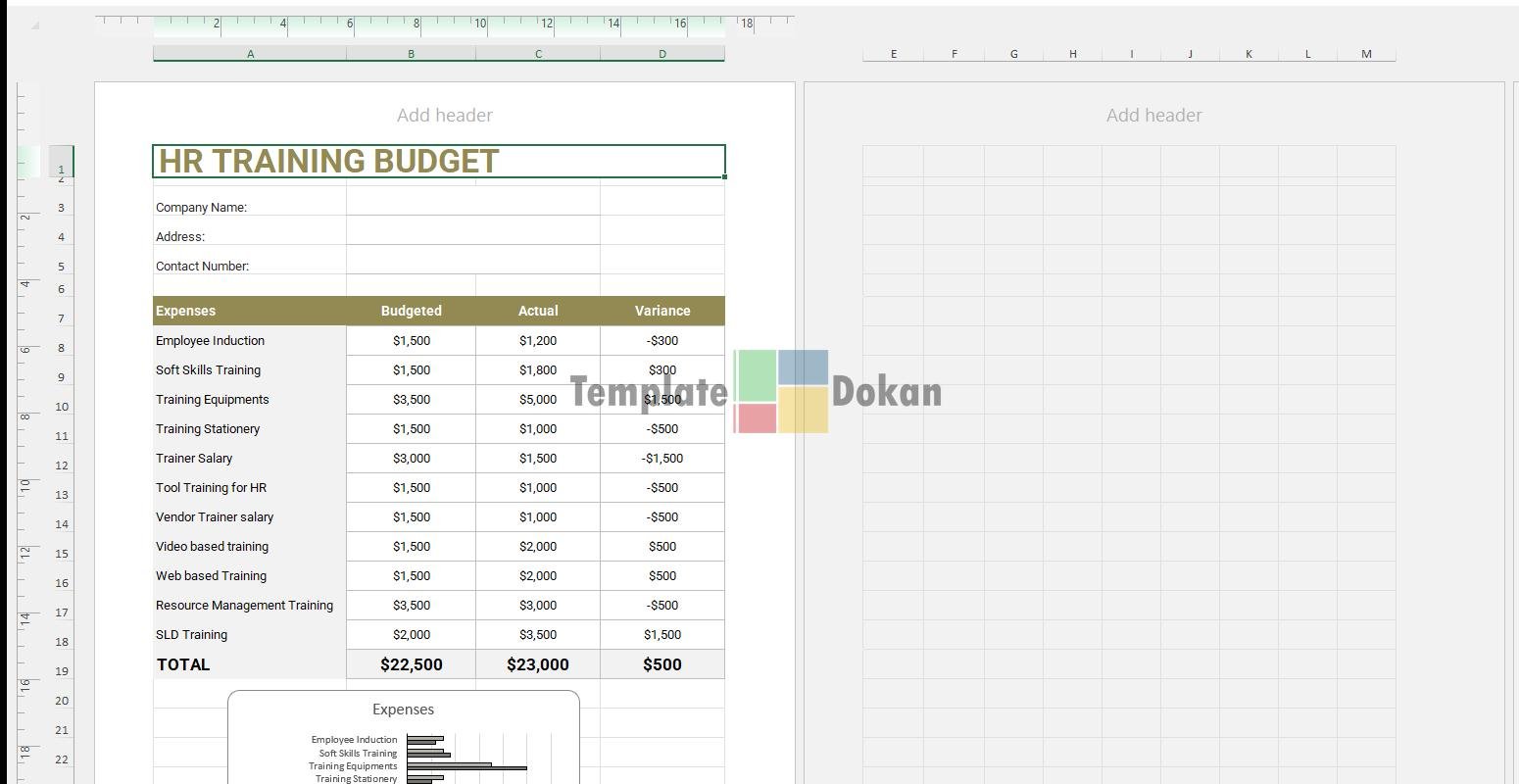Viewport: 1519px width, 784px height.
Task: Select the Expenses chart title
Action: click(x=403, y=710)
